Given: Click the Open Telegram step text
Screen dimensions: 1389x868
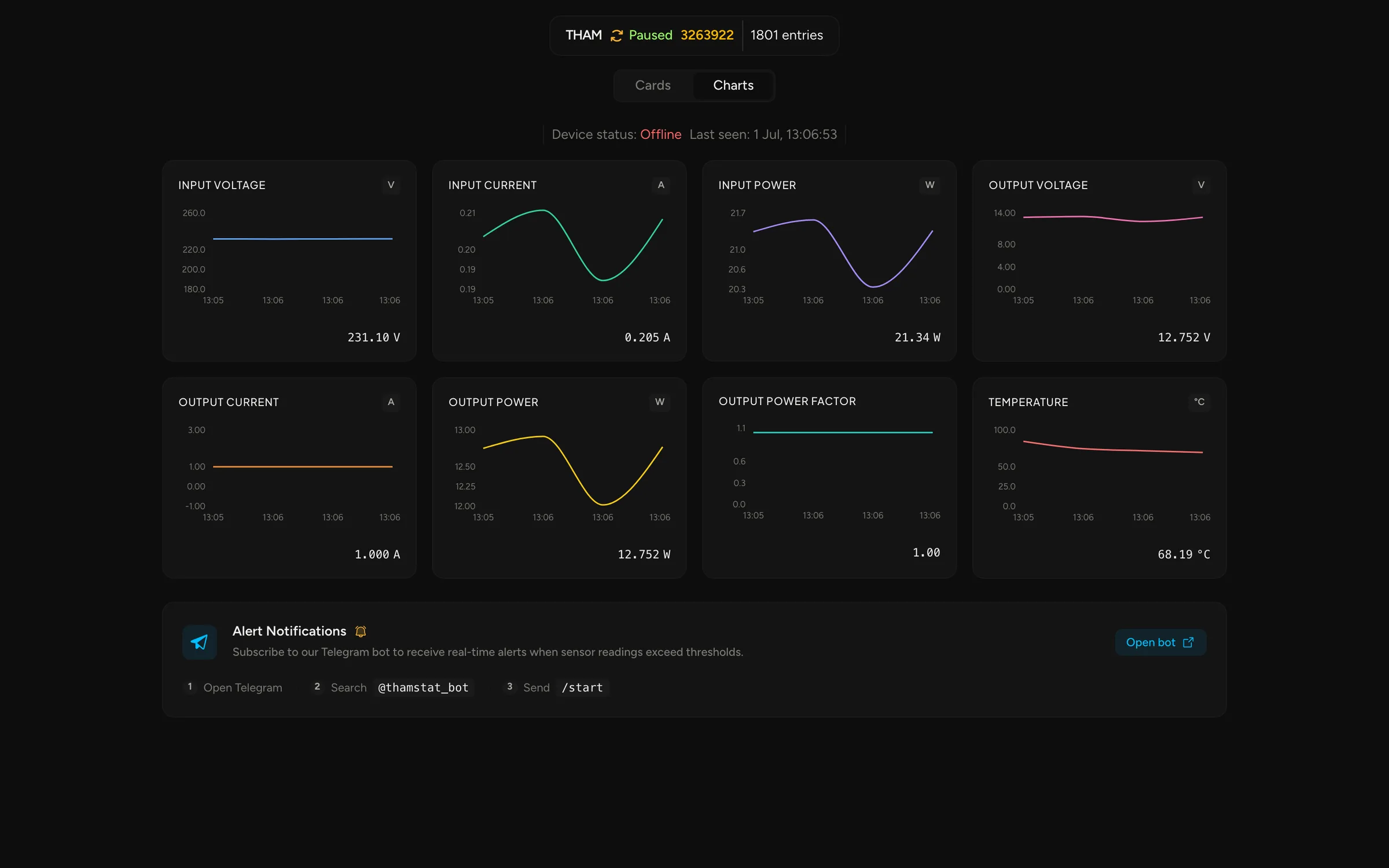Looking at the screenshot, I should point(242,687).
